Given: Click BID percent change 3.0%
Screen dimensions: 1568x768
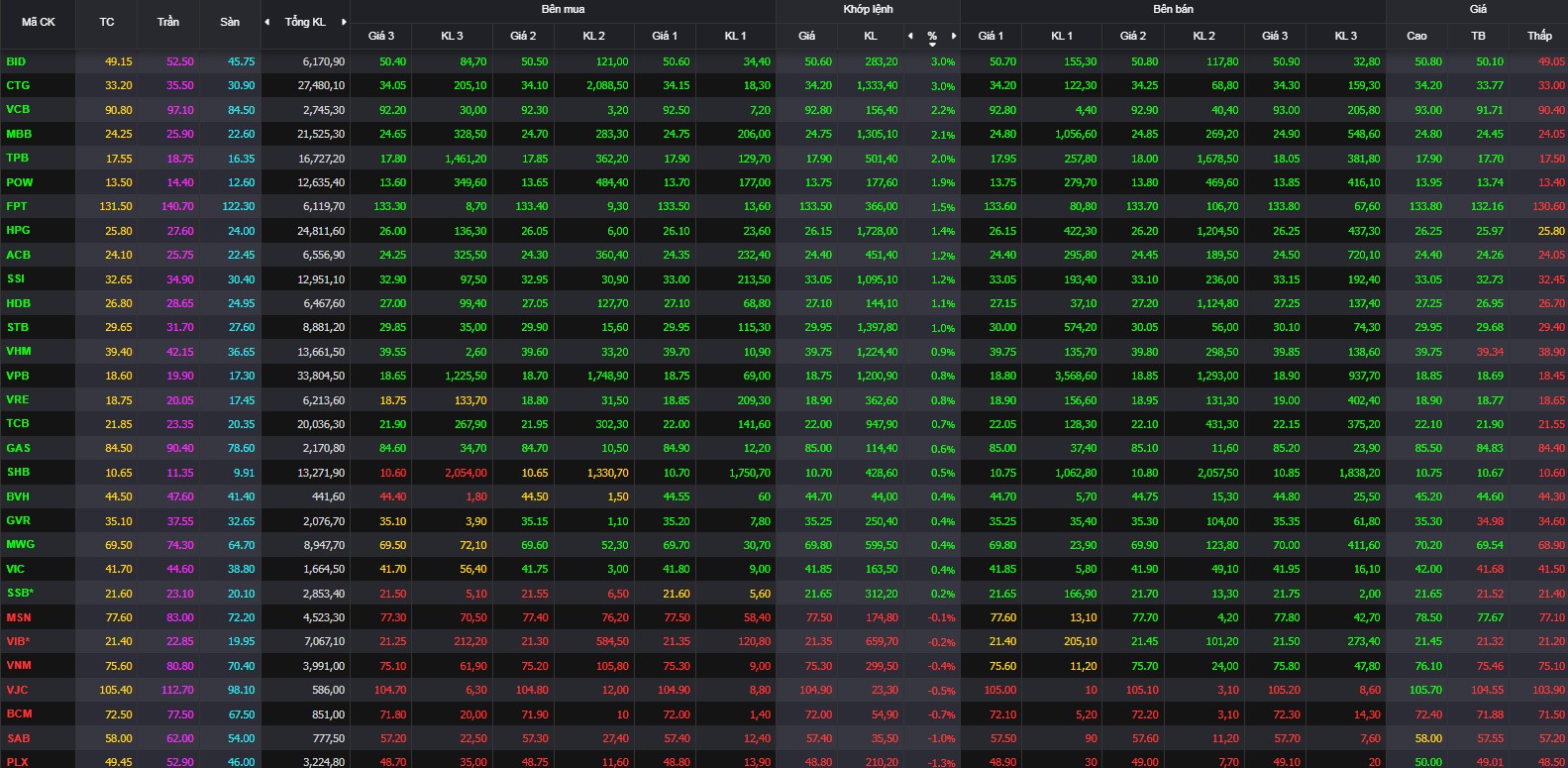Looking at the screenshot, I should pos(943,61).
